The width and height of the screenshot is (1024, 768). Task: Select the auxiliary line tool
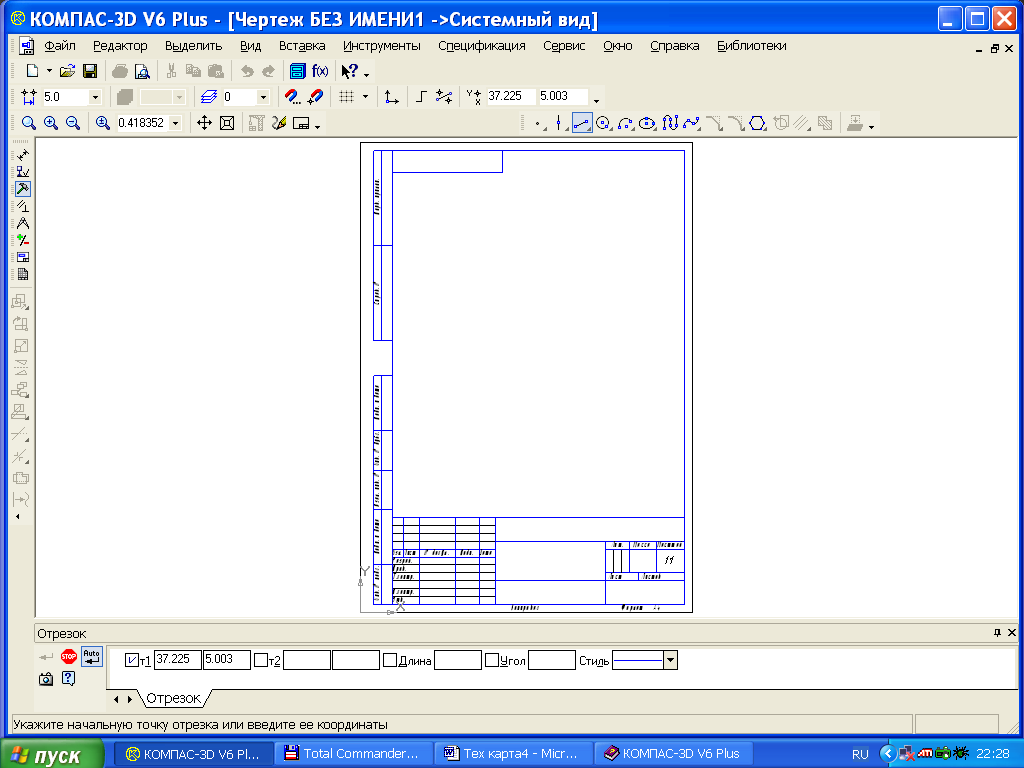point(560,123)
